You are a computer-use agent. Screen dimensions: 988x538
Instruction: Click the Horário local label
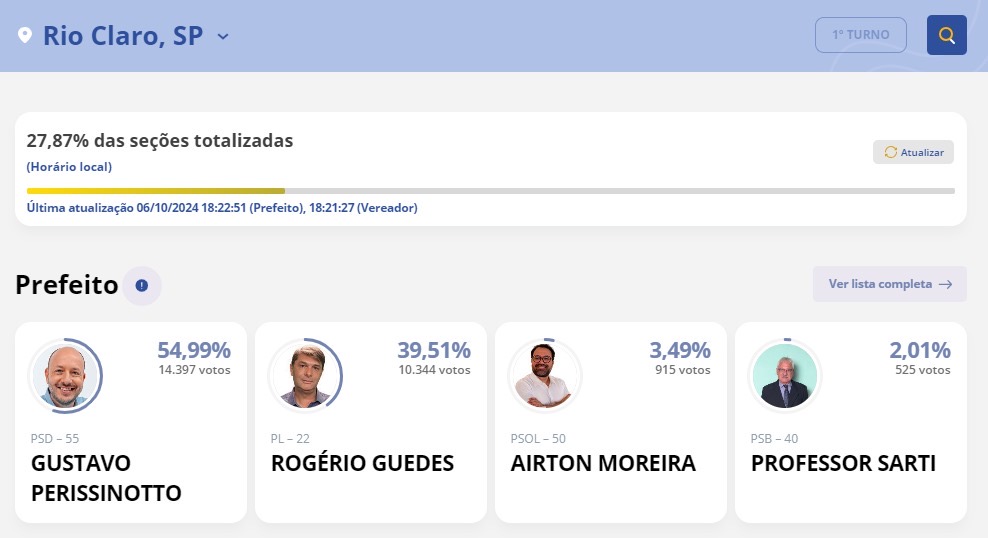click(x=69, y=167)
